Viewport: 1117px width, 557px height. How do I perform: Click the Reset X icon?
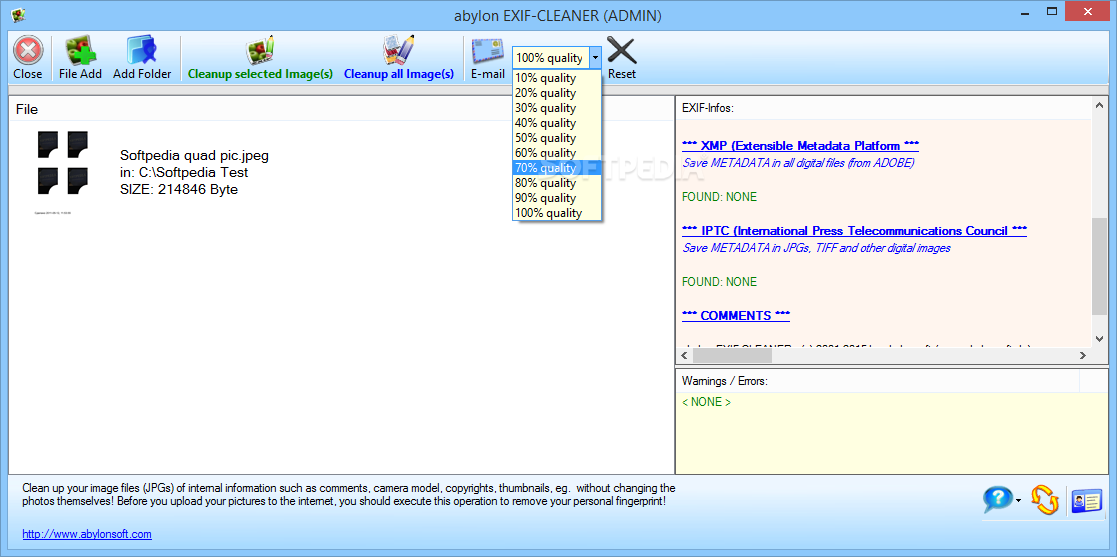tap(621, 51)
